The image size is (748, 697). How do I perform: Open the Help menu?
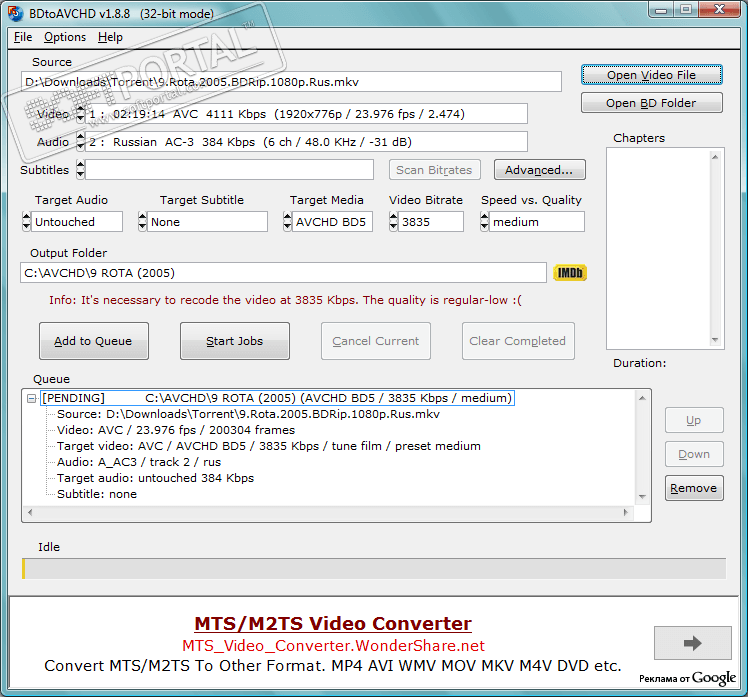click(x=110, y=37)
